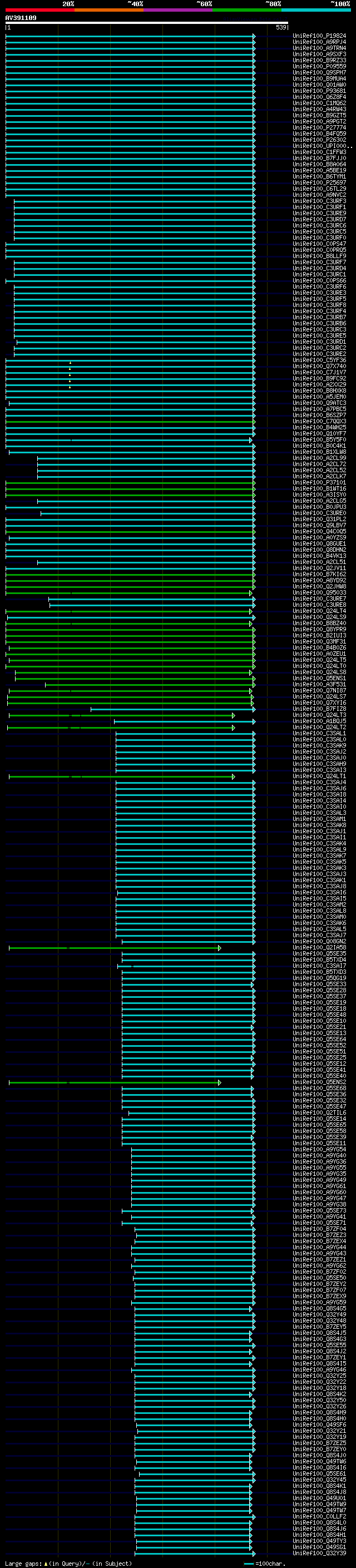Image resolution: width=356 pixels, height=1568 pixels.
Task: Click the purple 60% identity legend segment
Action: [x=179, y=10]
